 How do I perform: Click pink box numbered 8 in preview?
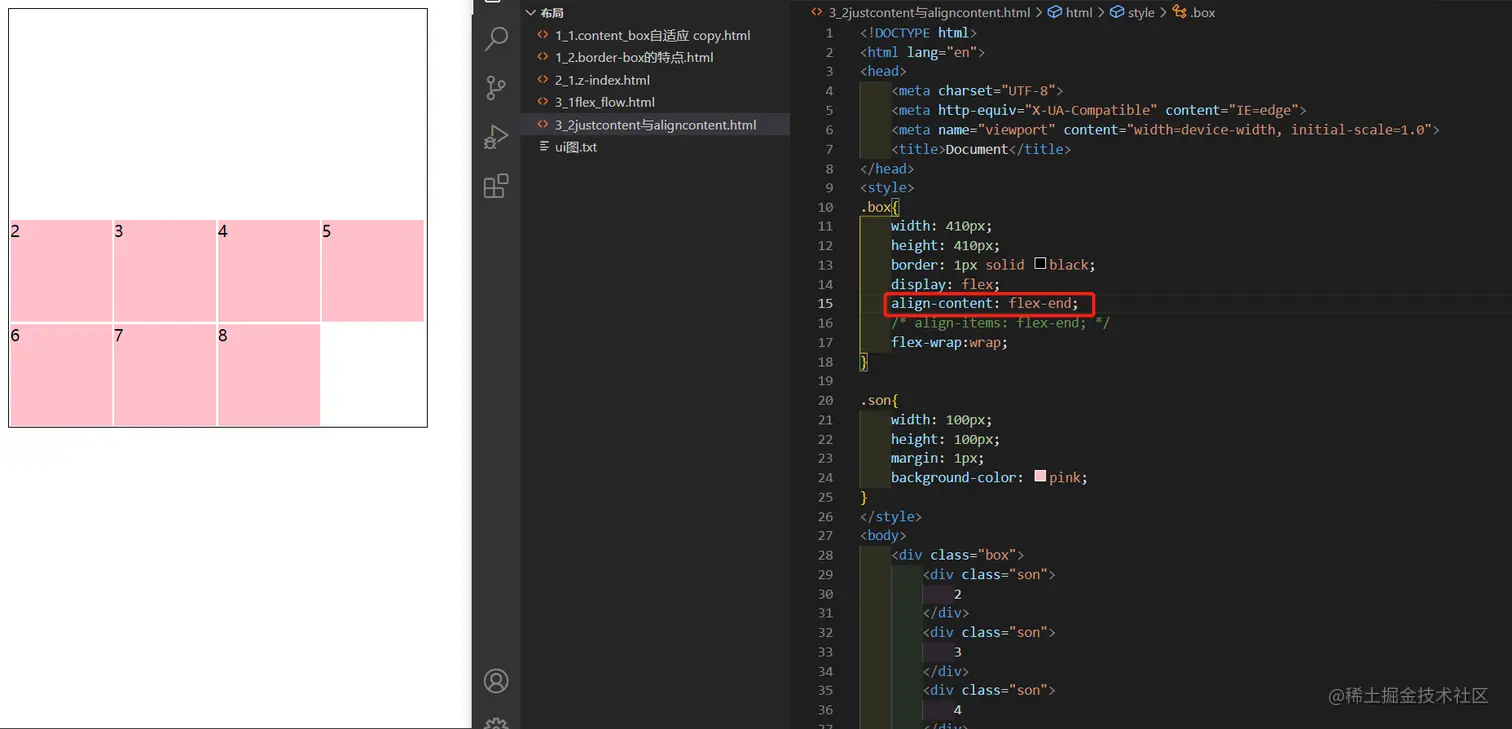[269, 375]
